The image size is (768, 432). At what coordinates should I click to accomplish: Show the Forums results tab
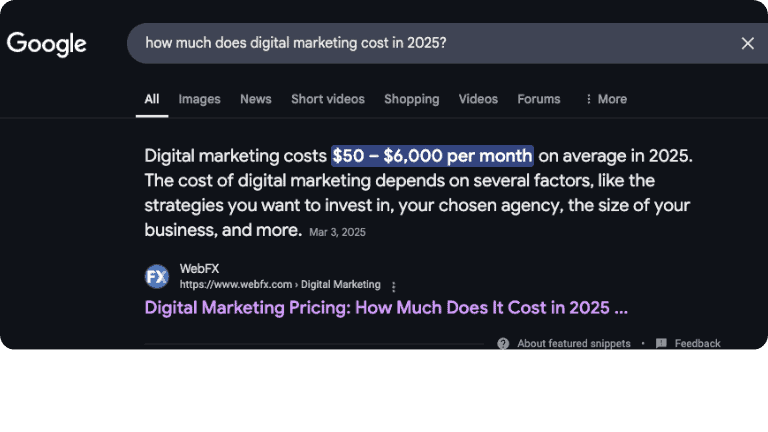[x=539, y=99]
